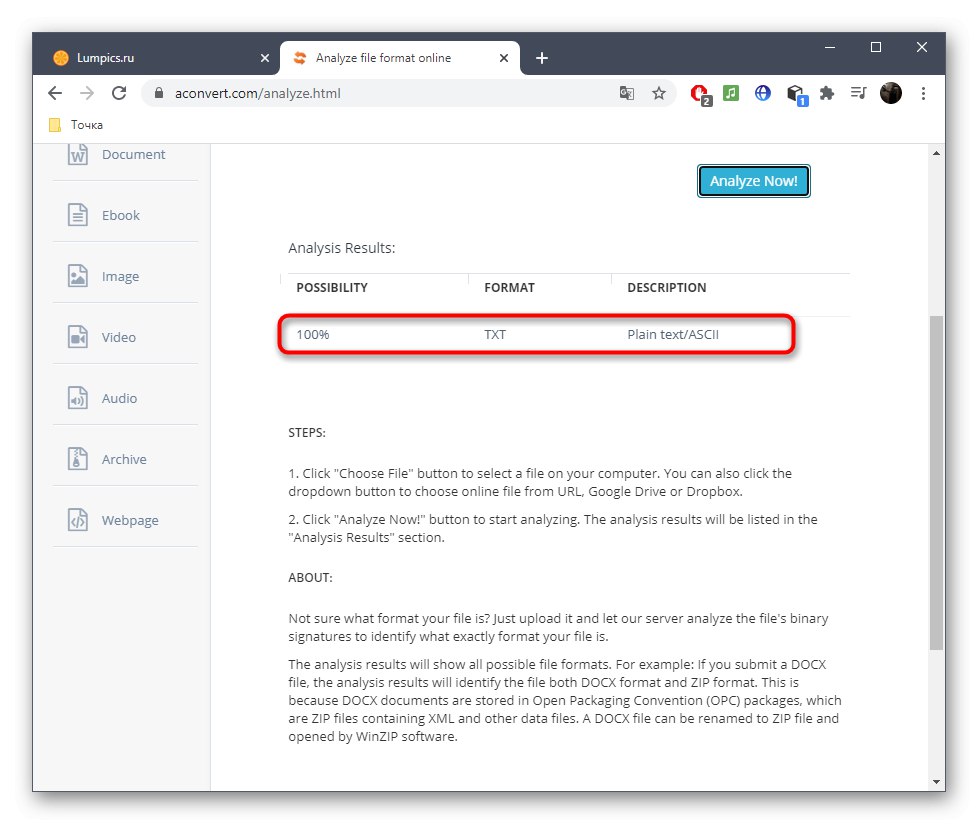
Task: Go to the Video category link
Action: coord(119,337)
